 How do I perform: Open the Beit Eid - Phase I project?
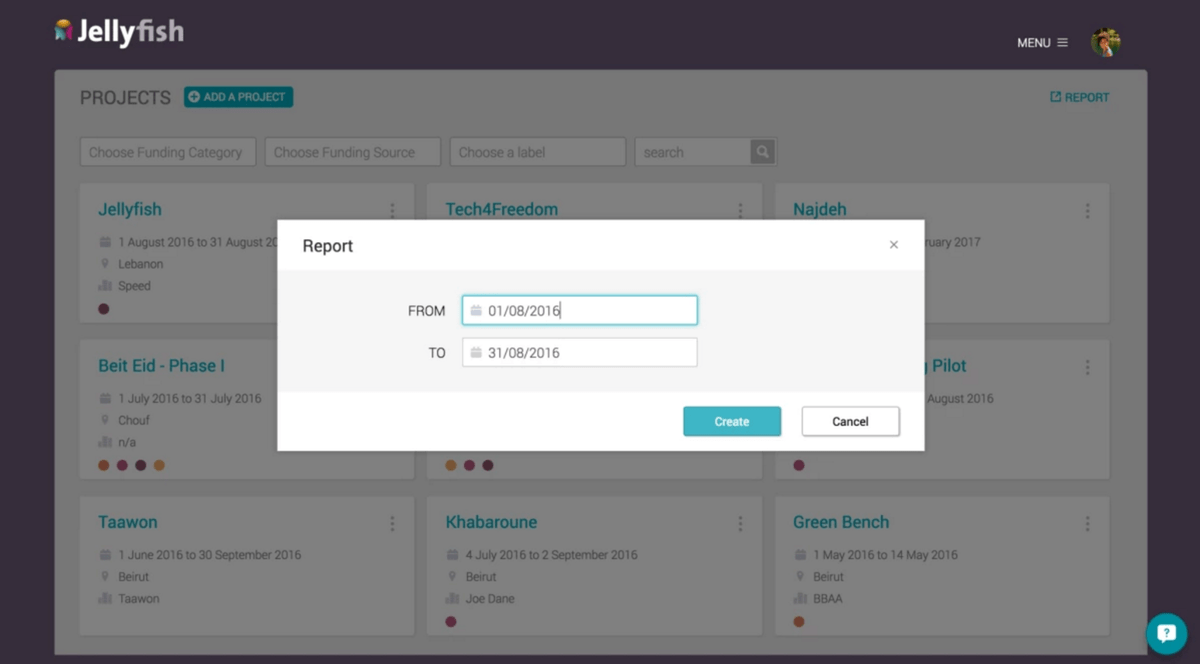click(x=161, y=365)
